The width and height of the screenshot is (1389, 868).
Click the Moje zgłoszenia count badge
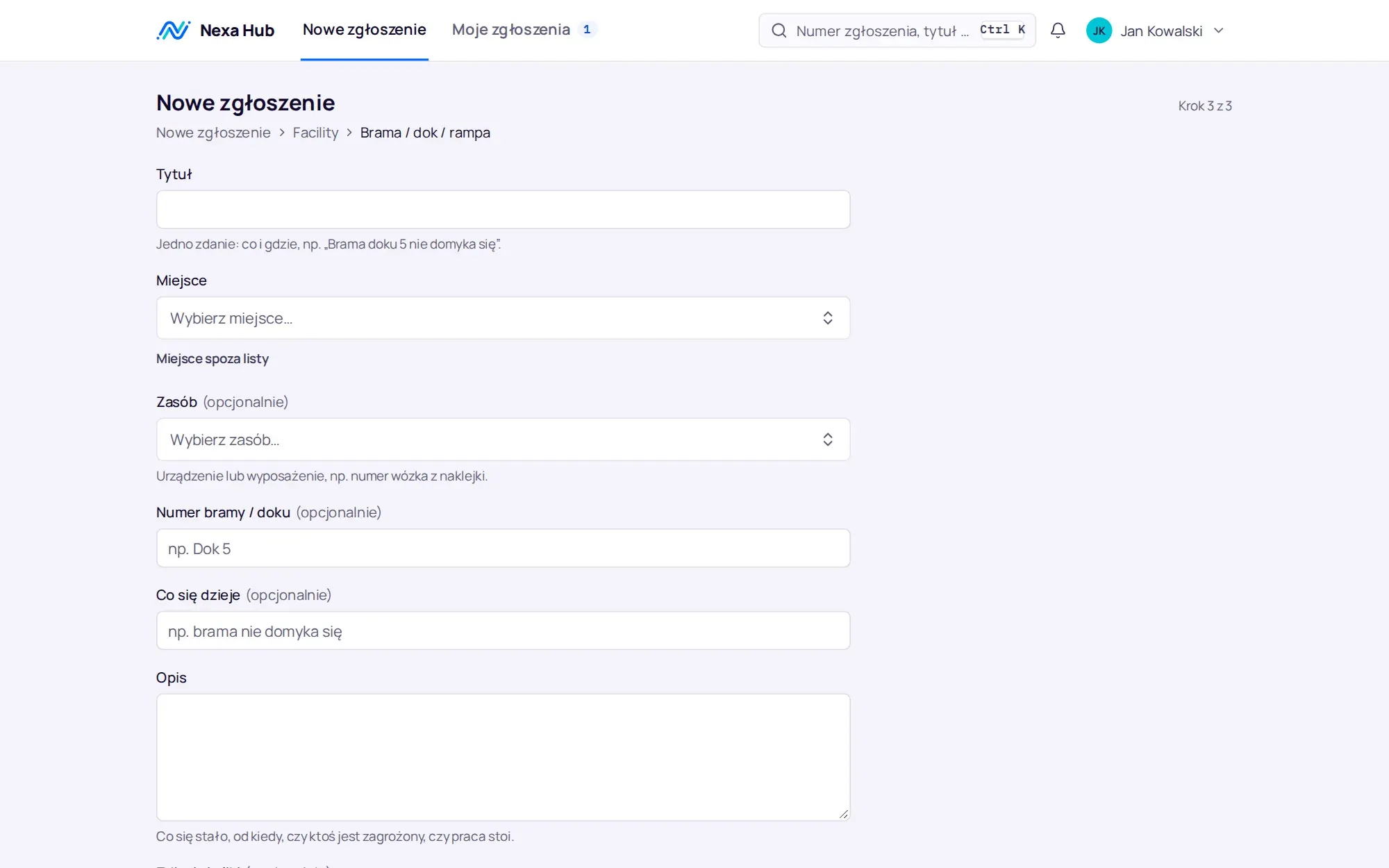tap(587, 30)
